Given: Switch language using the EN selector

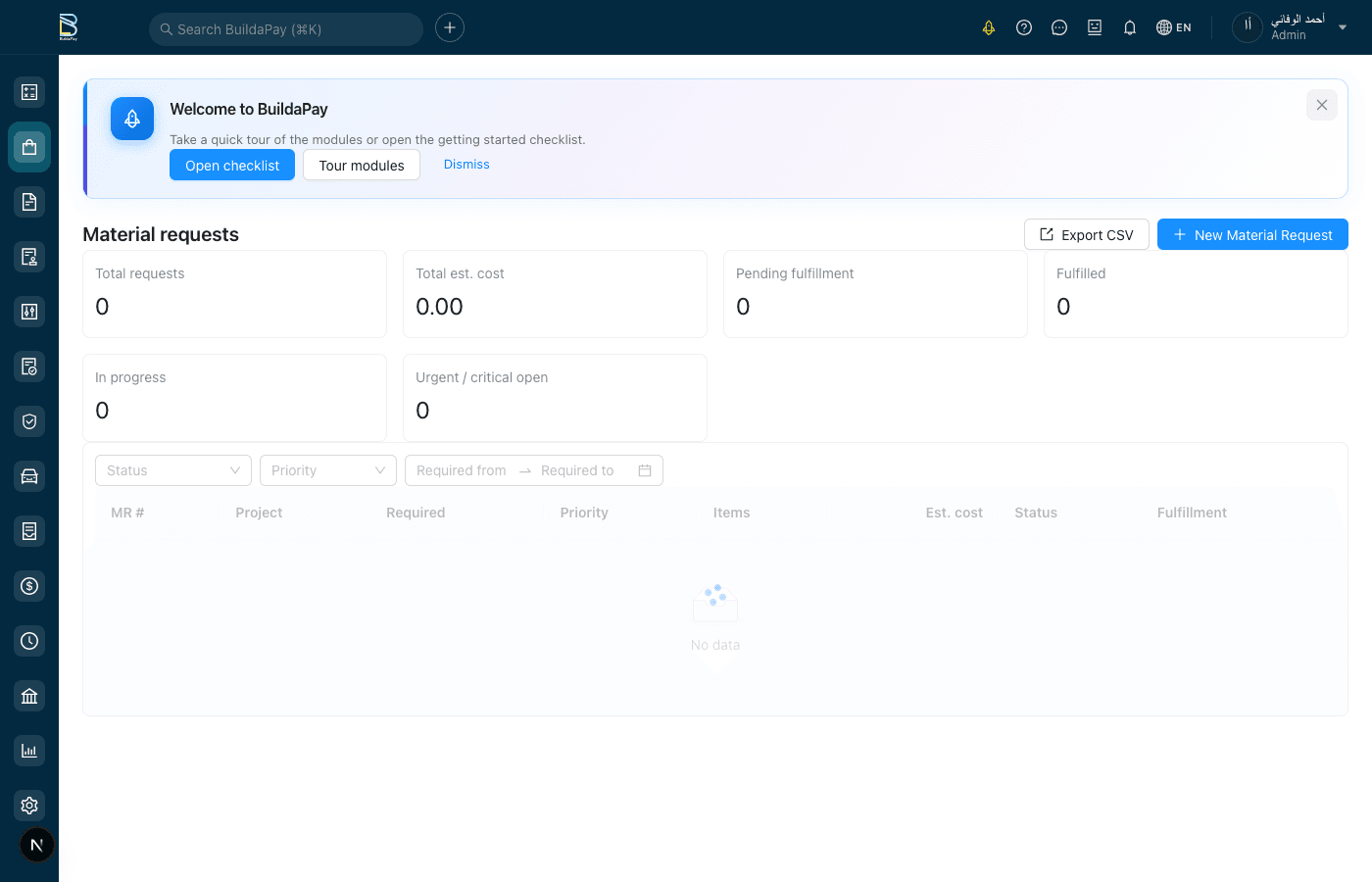Looking at the screenshot, I should [x=1174, y=27].
